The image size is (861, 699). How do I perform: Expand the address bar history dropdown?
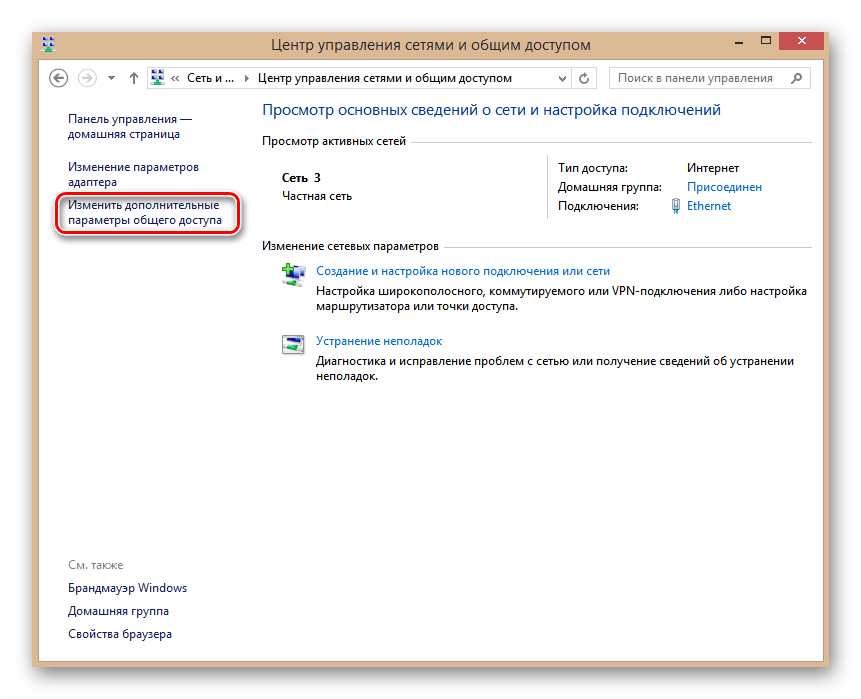point(562,78)
